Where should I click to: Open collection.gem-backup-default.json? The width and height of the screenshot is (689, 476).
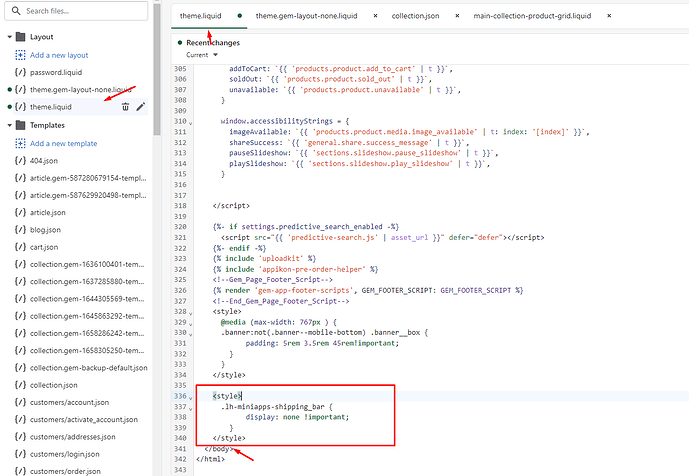point(88,368)
